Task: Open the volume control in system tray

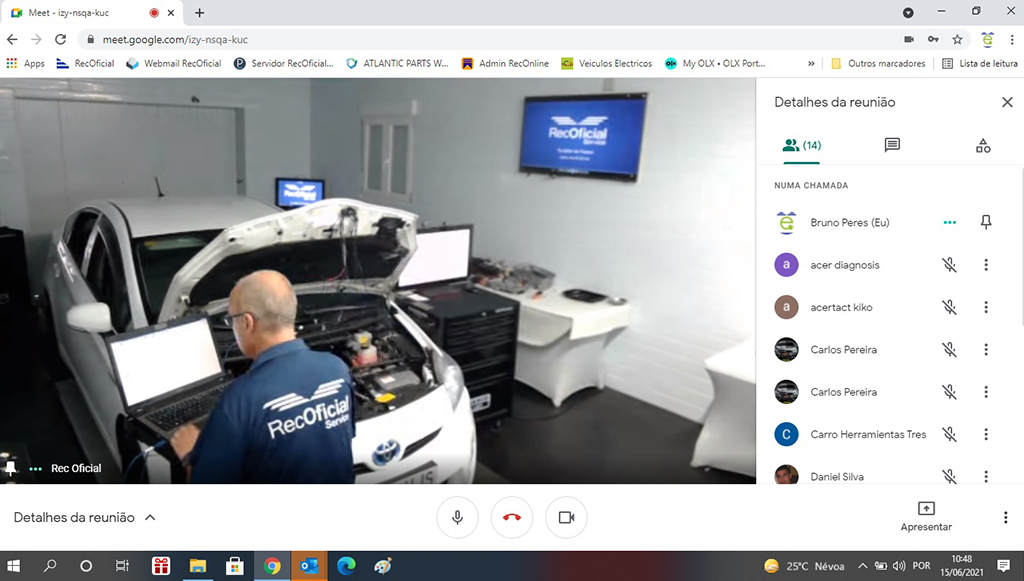Action: (x=899, y=566)
